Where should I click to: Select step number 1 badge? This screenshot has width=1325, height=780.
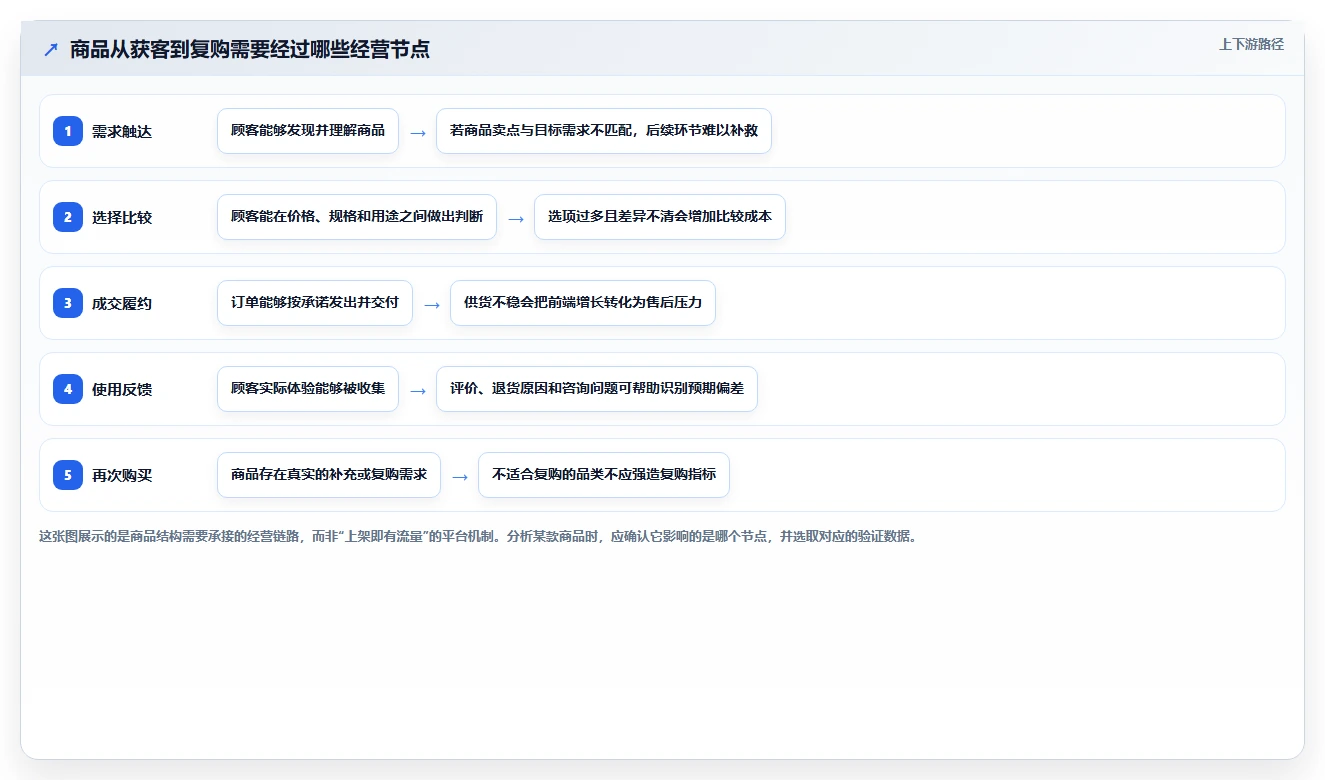click(68, 131)
